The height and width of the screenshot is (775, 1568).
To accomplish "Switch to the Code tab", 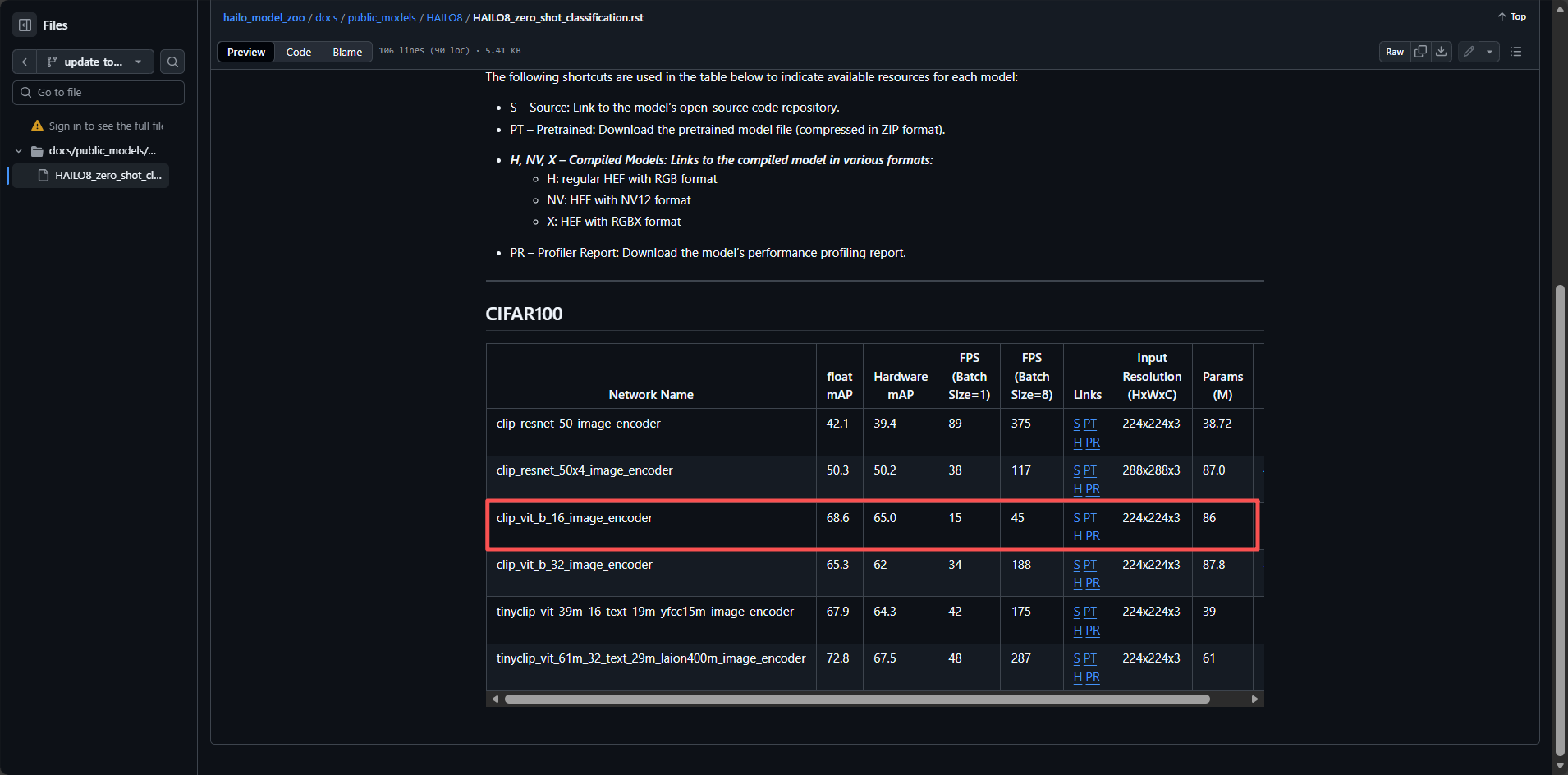I will tap(298, 52).
